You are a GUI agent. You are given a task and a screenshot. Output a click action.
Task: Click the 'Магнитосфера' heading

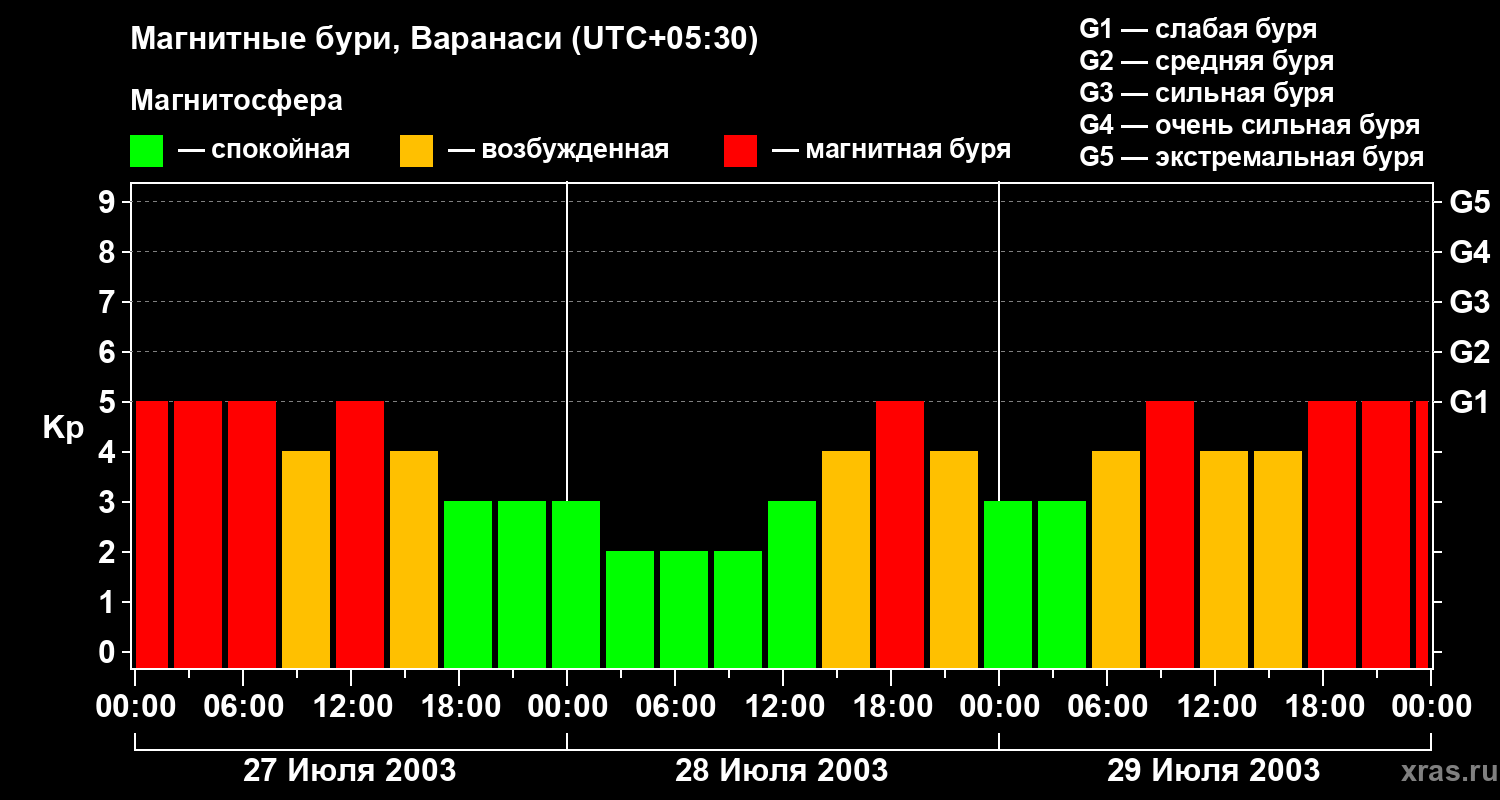236,100
